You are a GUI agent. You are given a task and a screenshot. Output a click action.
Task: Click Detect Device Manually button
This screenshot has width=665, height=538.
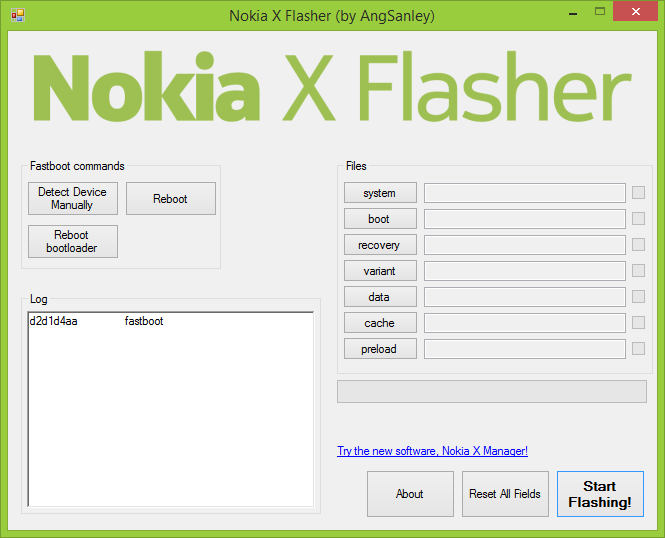coord(73,198)
